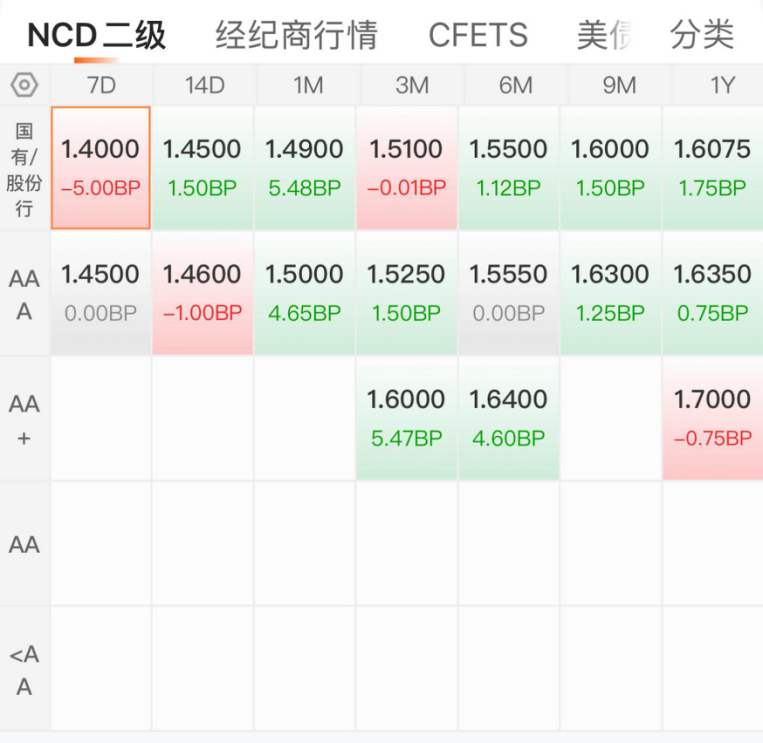
Task: Select the 国有/股份行 row label
Action: pyautogui.click(x=24, y=169)
